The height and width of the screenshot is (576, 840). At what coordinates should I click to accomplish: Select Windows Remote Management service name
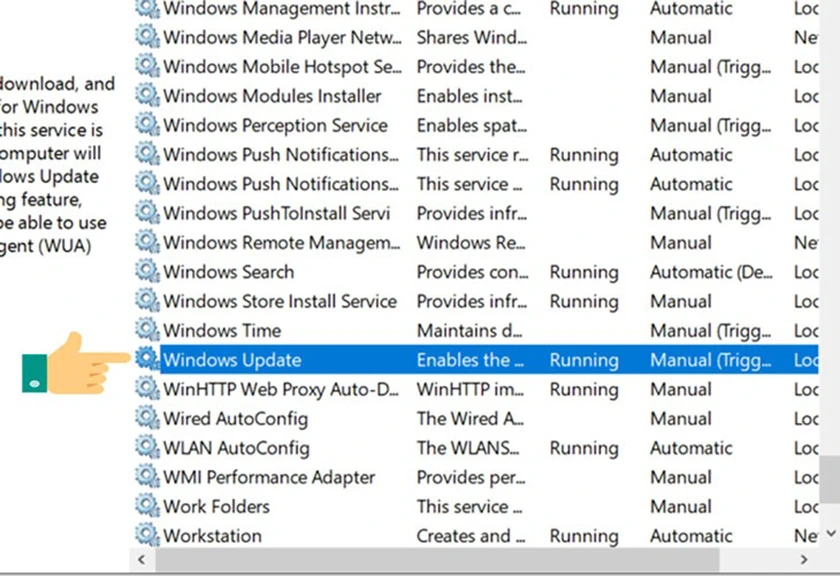point(282,243)
